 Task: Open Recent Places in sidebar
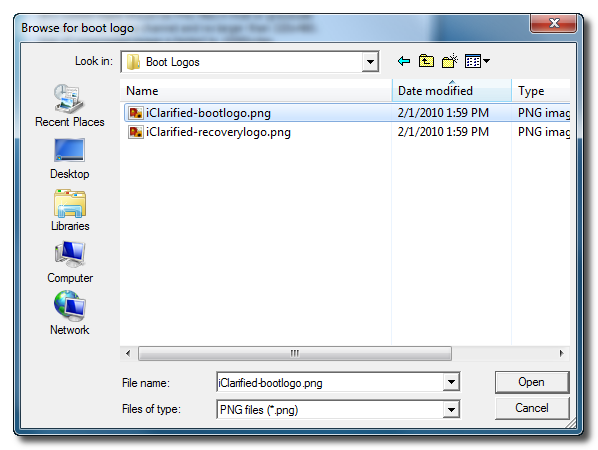point(69,106)
